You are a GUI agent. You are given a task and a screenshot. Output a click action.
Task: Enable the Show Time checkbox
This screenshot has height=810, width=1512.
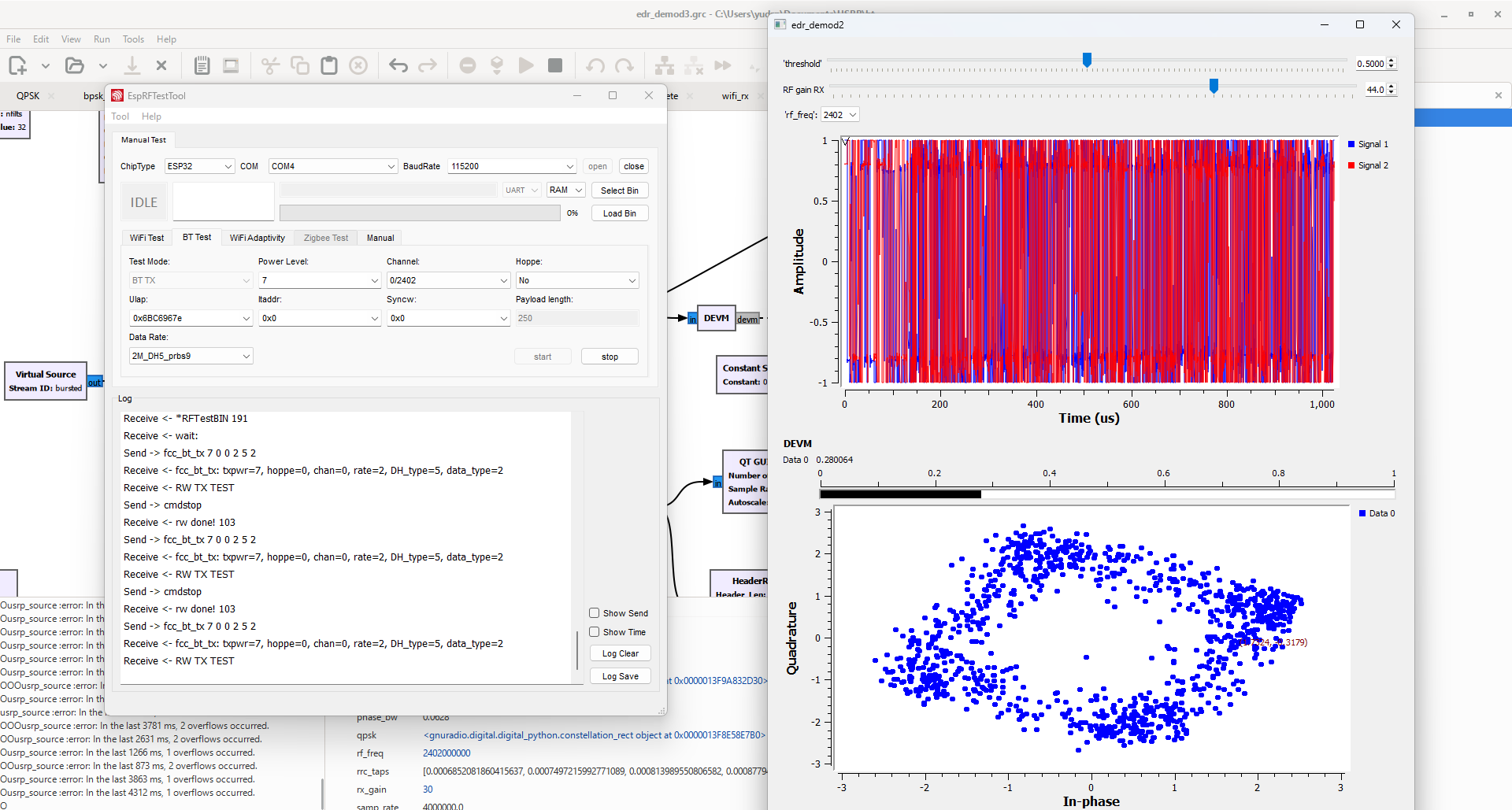[595, 632]
